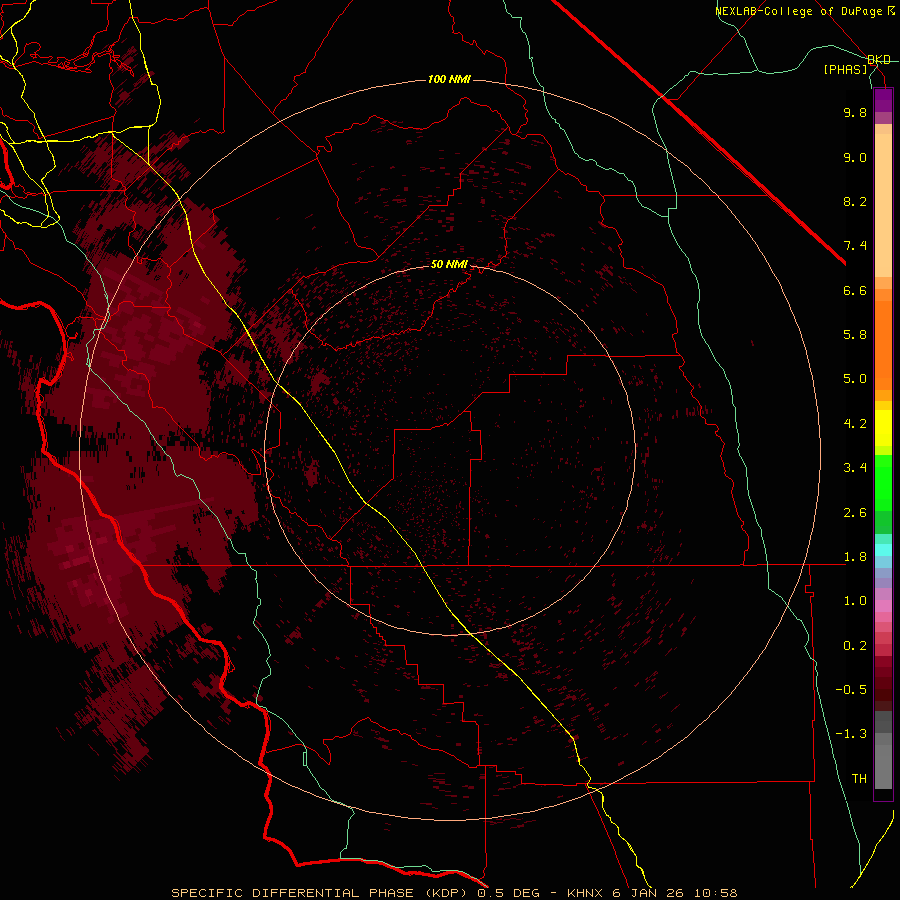The height and width of the screenshot is (900, 900).
Task: Click the 0.2 value on the scale
Action: pos(855,646)
